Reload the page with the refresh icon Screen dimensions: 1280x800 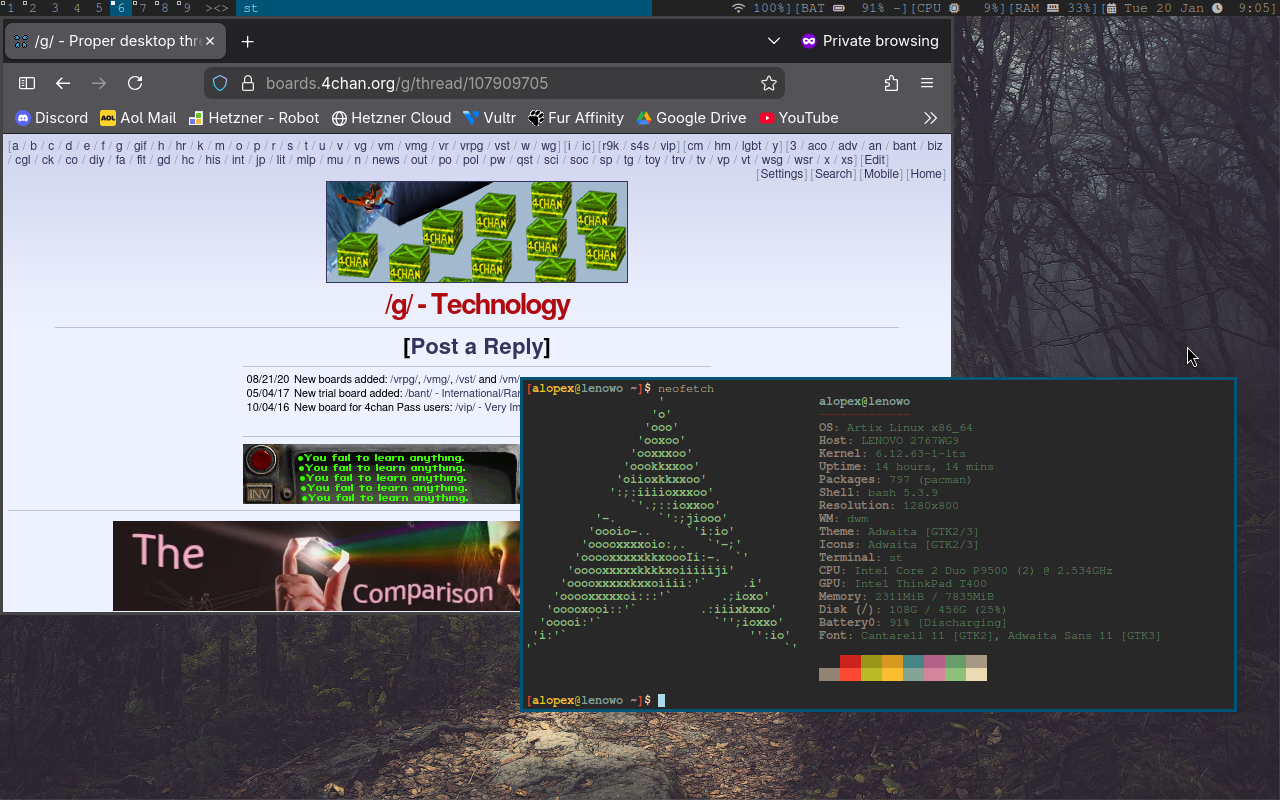pos(135,84)
